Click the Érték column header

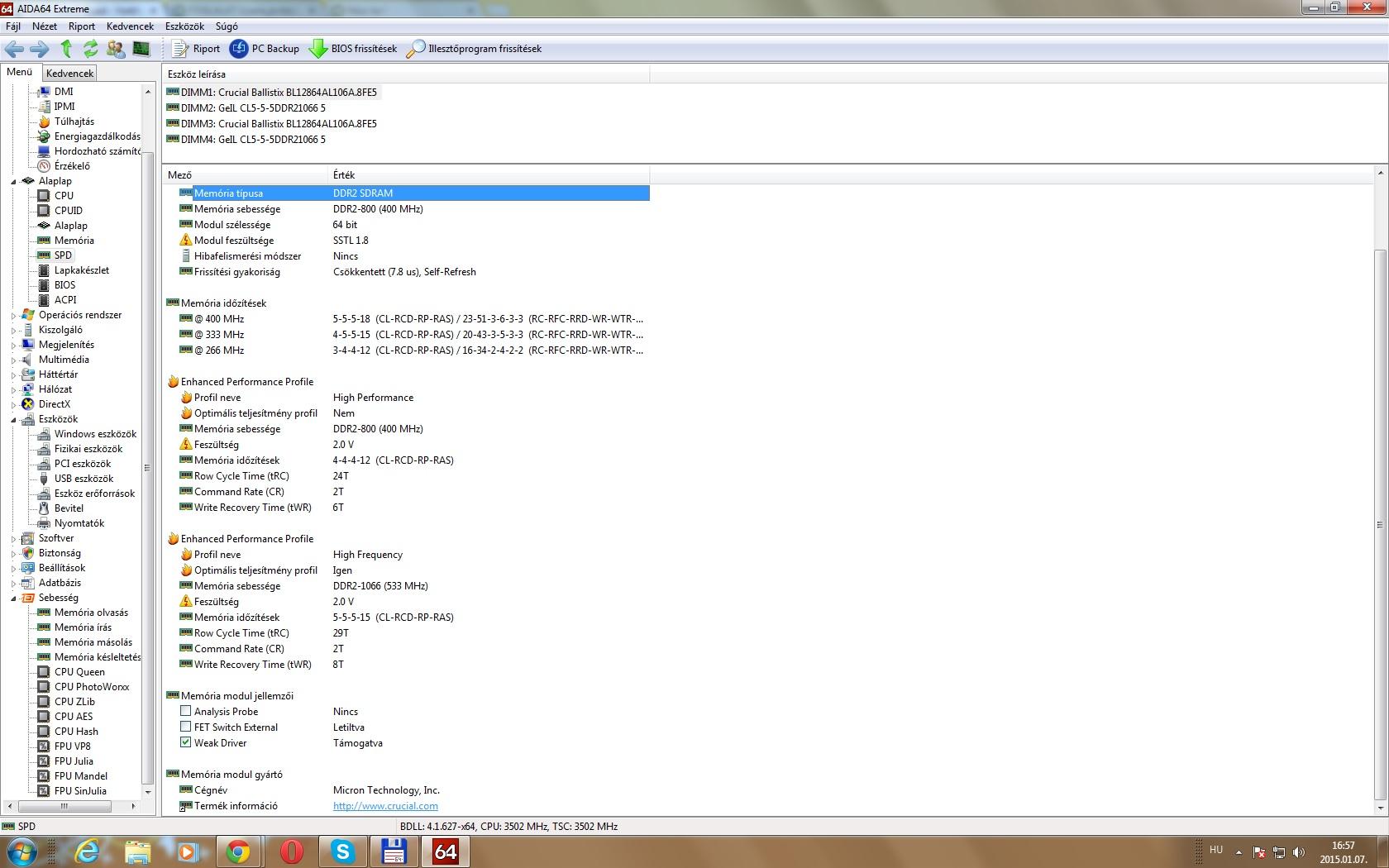pos(489,175)
